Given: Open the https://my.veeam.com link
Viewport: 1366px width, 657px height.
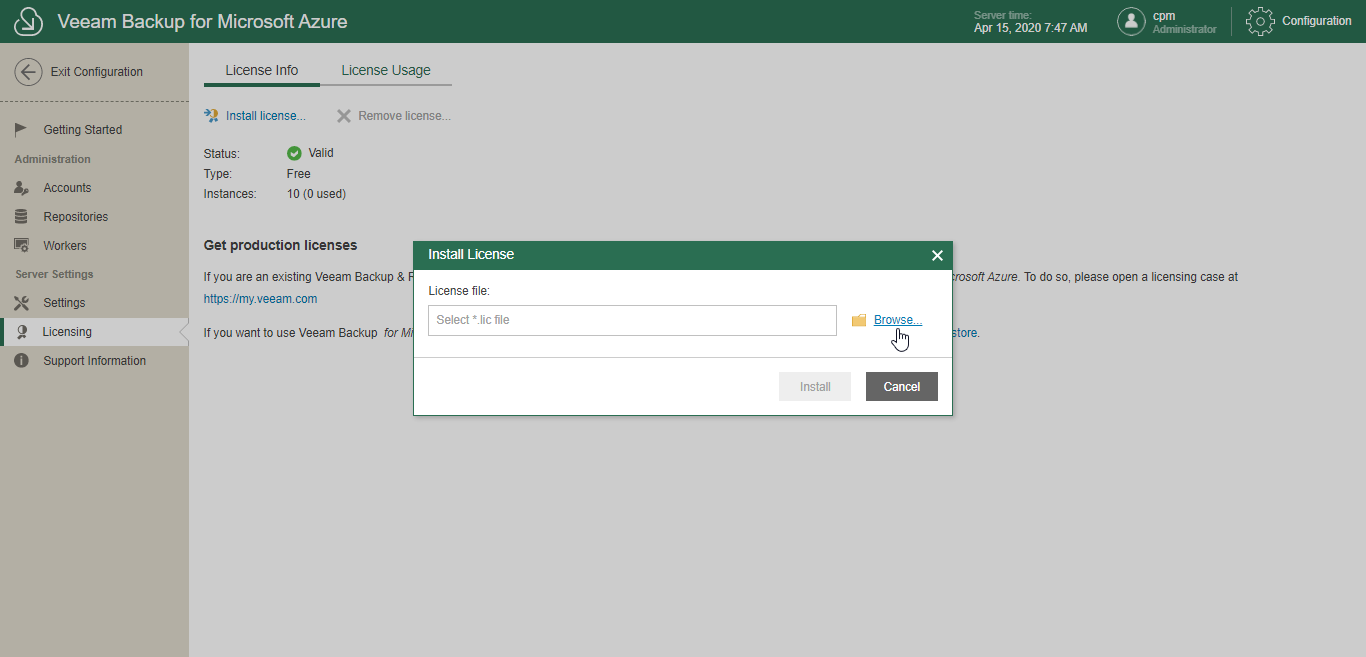Looking at the screenshot, I should point(260,299).
